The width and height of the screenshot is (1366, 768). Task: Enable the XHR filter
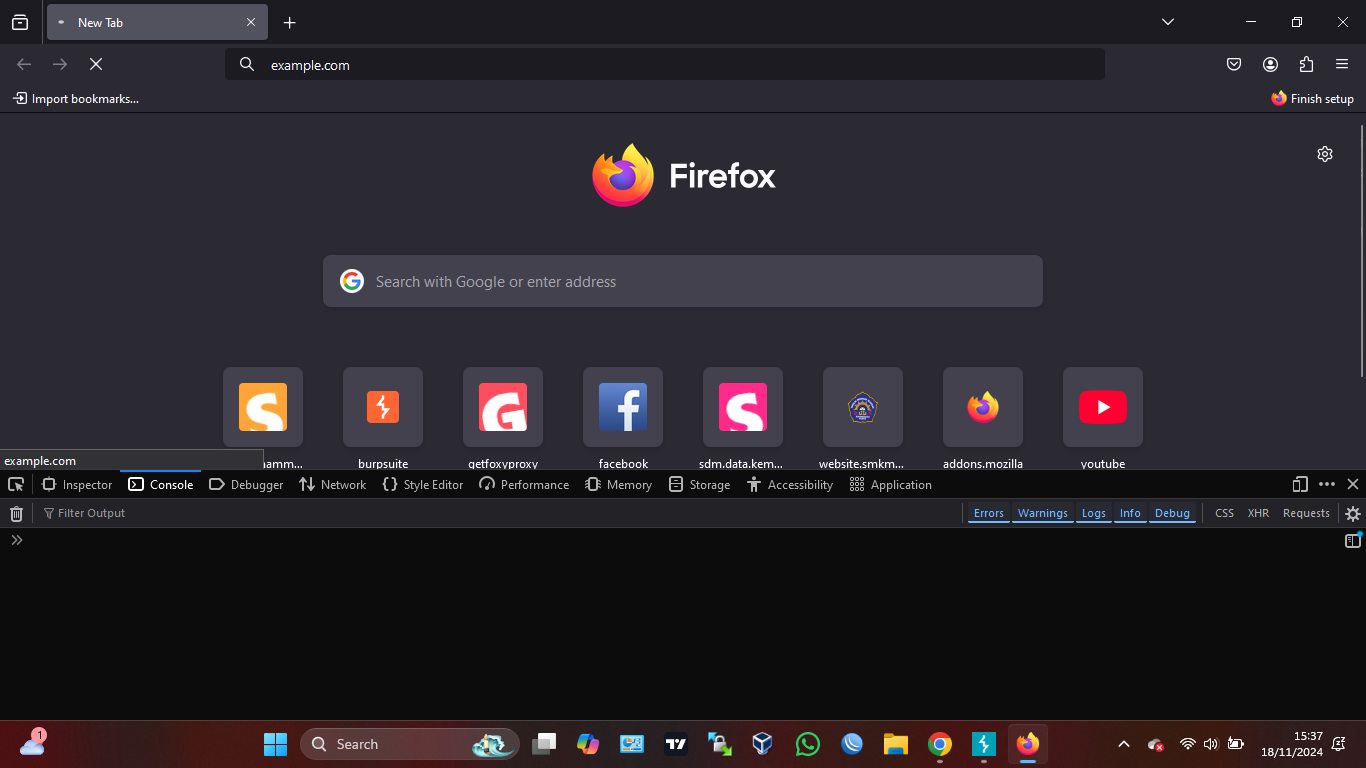pos(1258,513)
